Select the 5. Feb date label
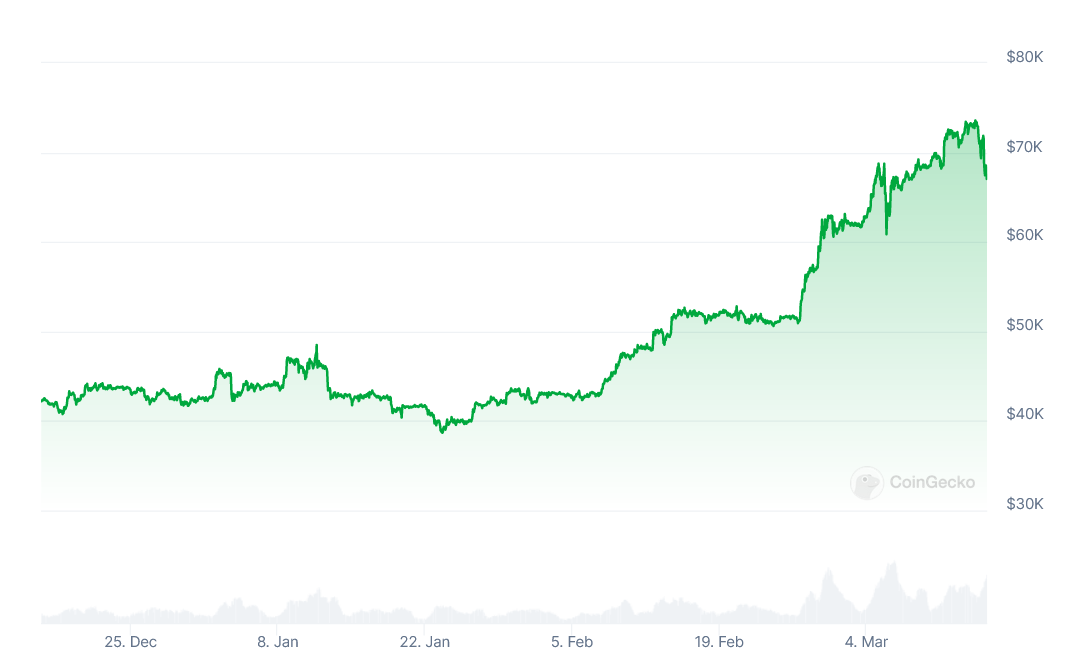The height and width of the screenshot is (671, 1072). click(572, 642)
